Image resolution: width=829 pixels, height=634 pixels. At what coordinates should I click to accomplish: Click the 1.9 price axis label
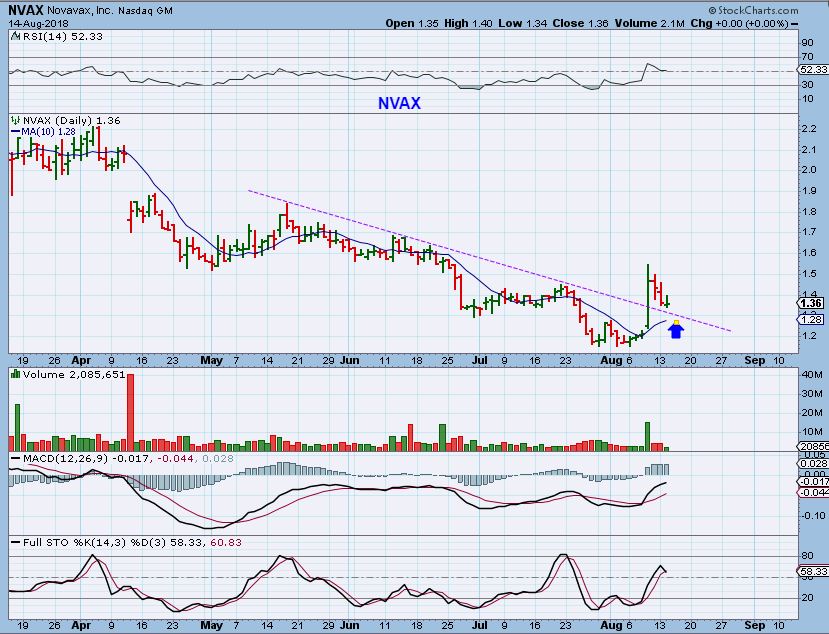click(809, 191)
